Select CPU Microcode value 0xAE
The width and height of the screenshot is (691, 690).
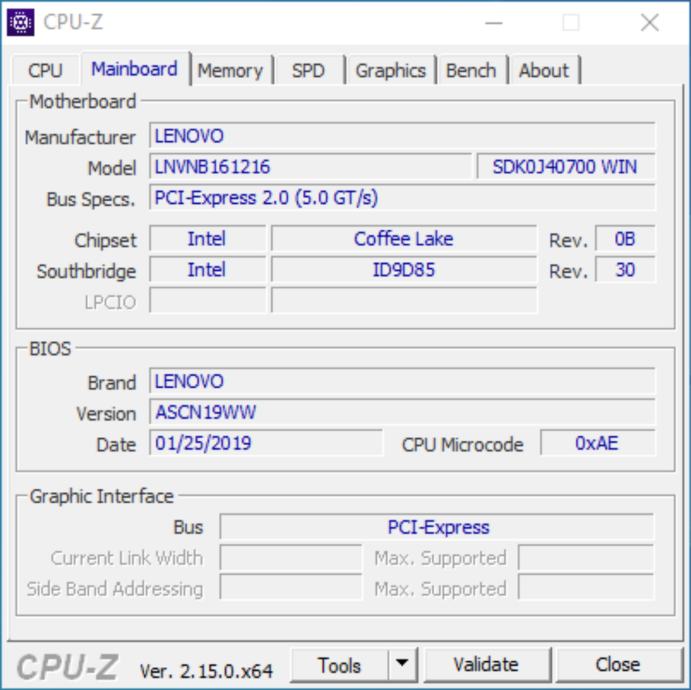click(598, 443)
